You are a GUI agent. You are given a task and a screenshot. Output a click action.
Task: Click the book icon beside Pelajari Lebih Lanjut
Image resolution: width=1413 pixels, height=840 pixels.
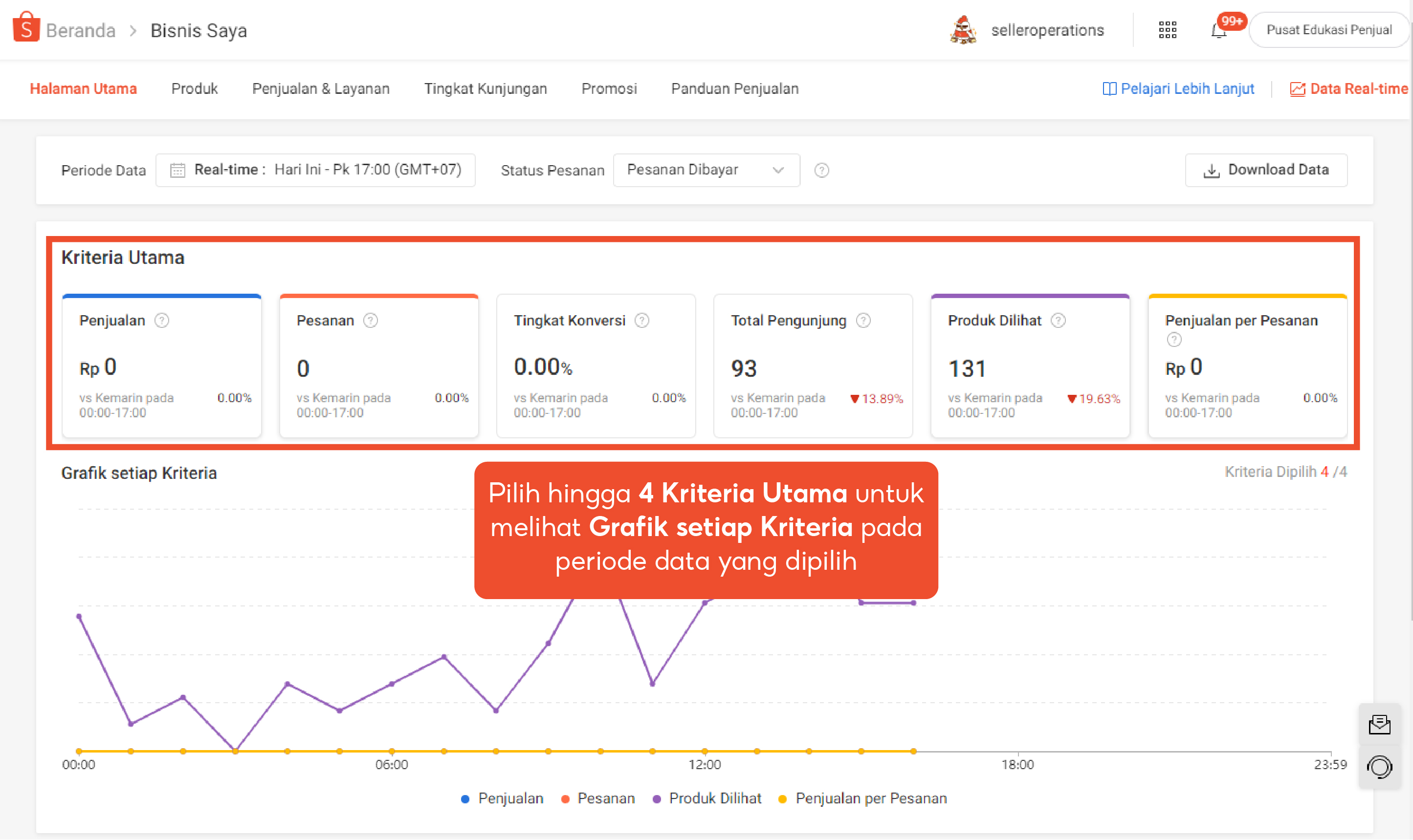(1109, 89)
